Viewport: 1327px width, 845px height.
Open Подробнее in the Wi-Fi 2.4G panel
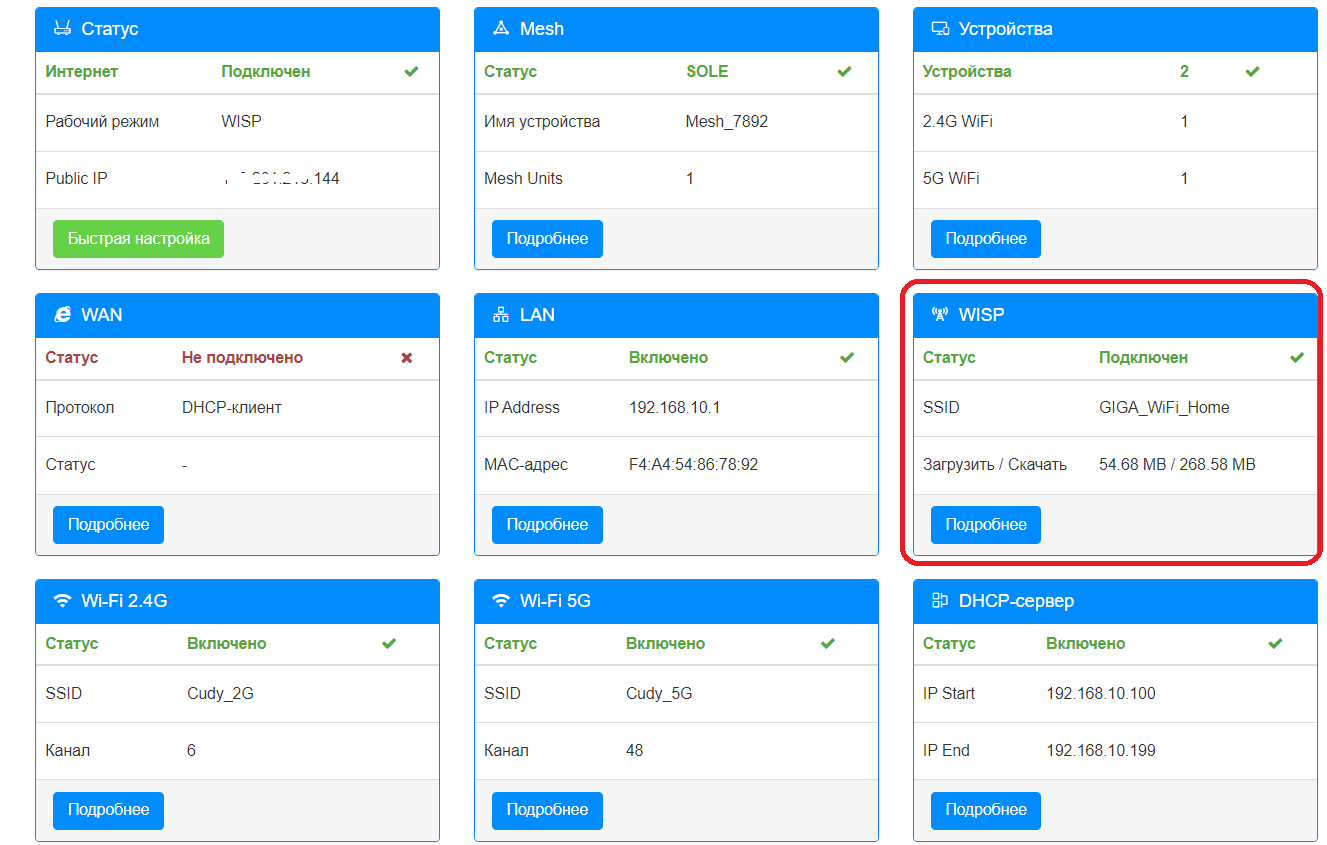pyautogui.click(x=108, y=811)
